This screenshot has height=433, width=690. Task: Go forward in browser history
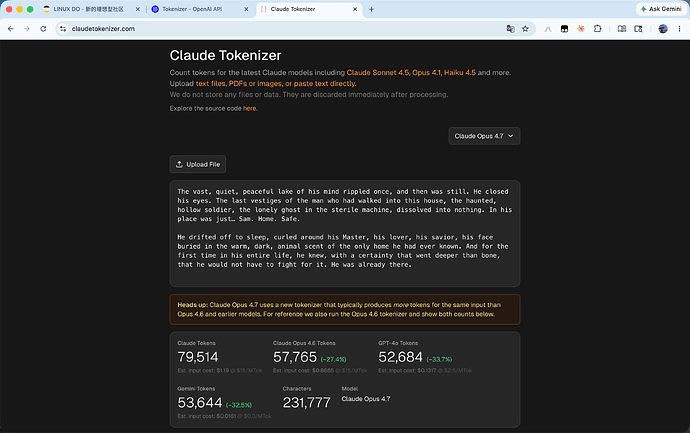27,29
